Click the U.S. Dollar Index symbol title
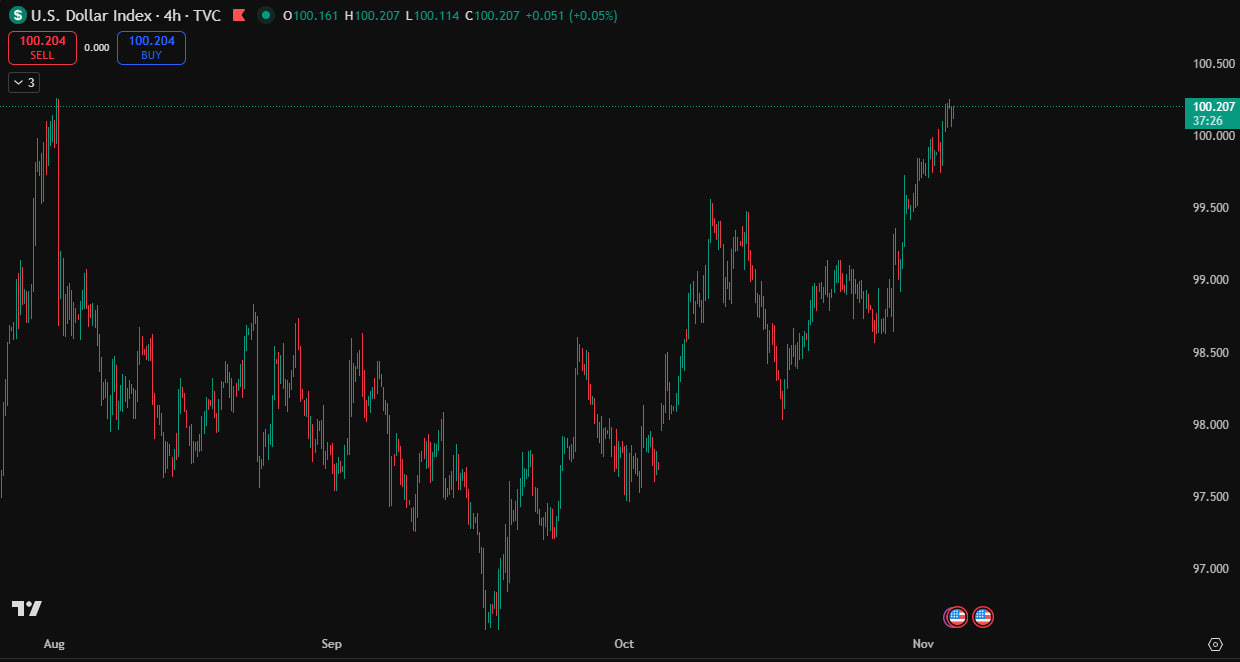Image resolution: width=1240 pixels, height=662 pixels. pos(125,16)
